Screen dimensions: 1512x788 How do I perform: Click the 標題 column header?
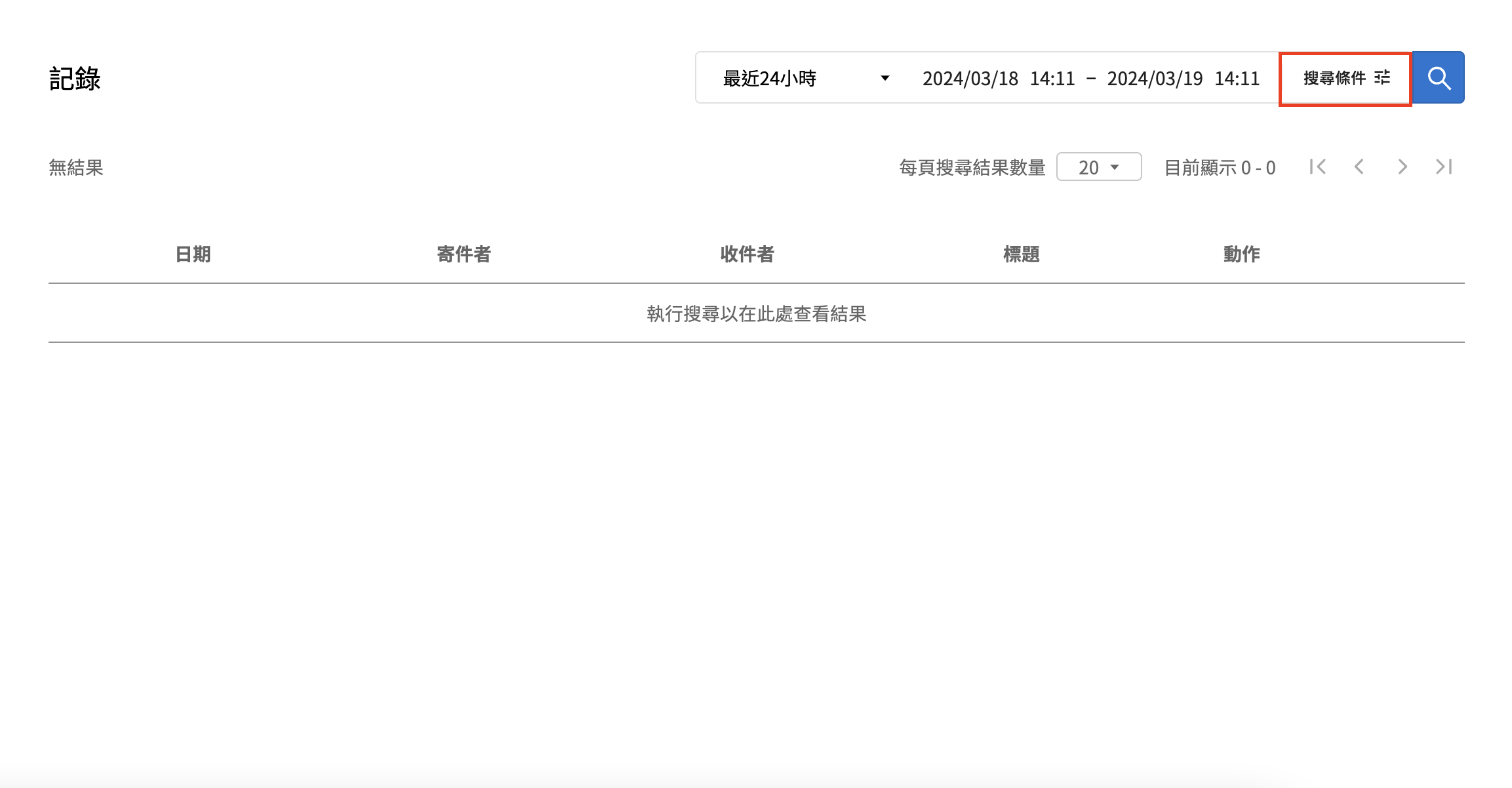coord(1022,254)
